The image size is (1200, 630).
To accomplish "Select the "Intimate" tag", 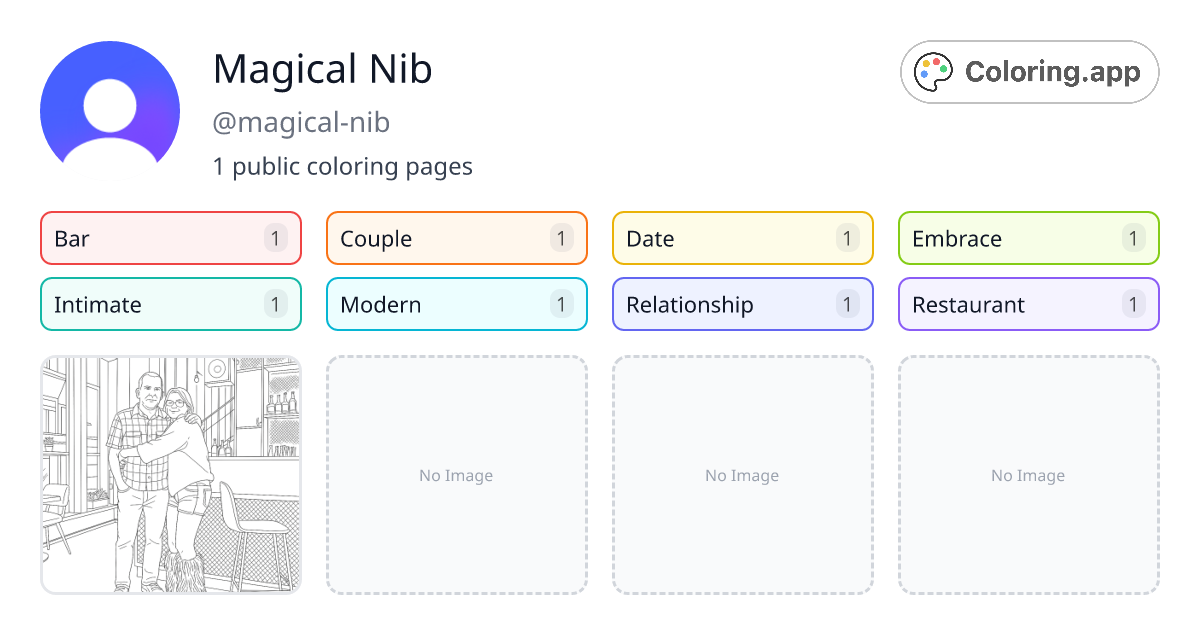I will pyautogui.click(x=170, y=304).
